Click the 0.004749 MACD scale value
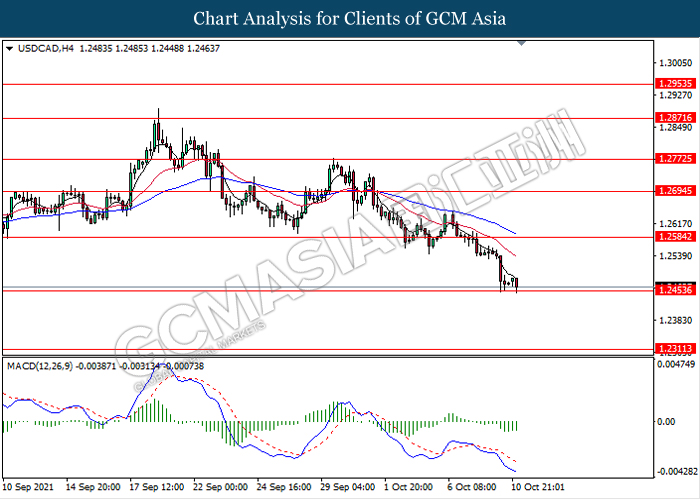Image resolution: width=700 pixels, height=500 pixels. pos(676,365)
